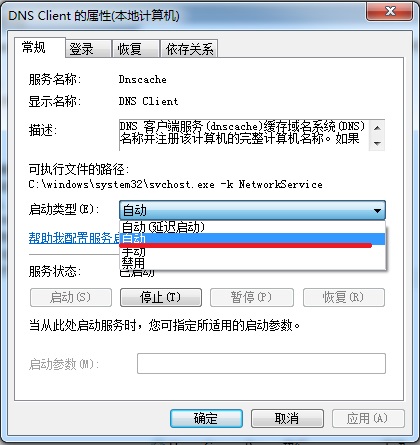The width and height of the screenshot is (420, 445).
Task: Click the description scroll down arrow
Action: click(x=377, y=143)
